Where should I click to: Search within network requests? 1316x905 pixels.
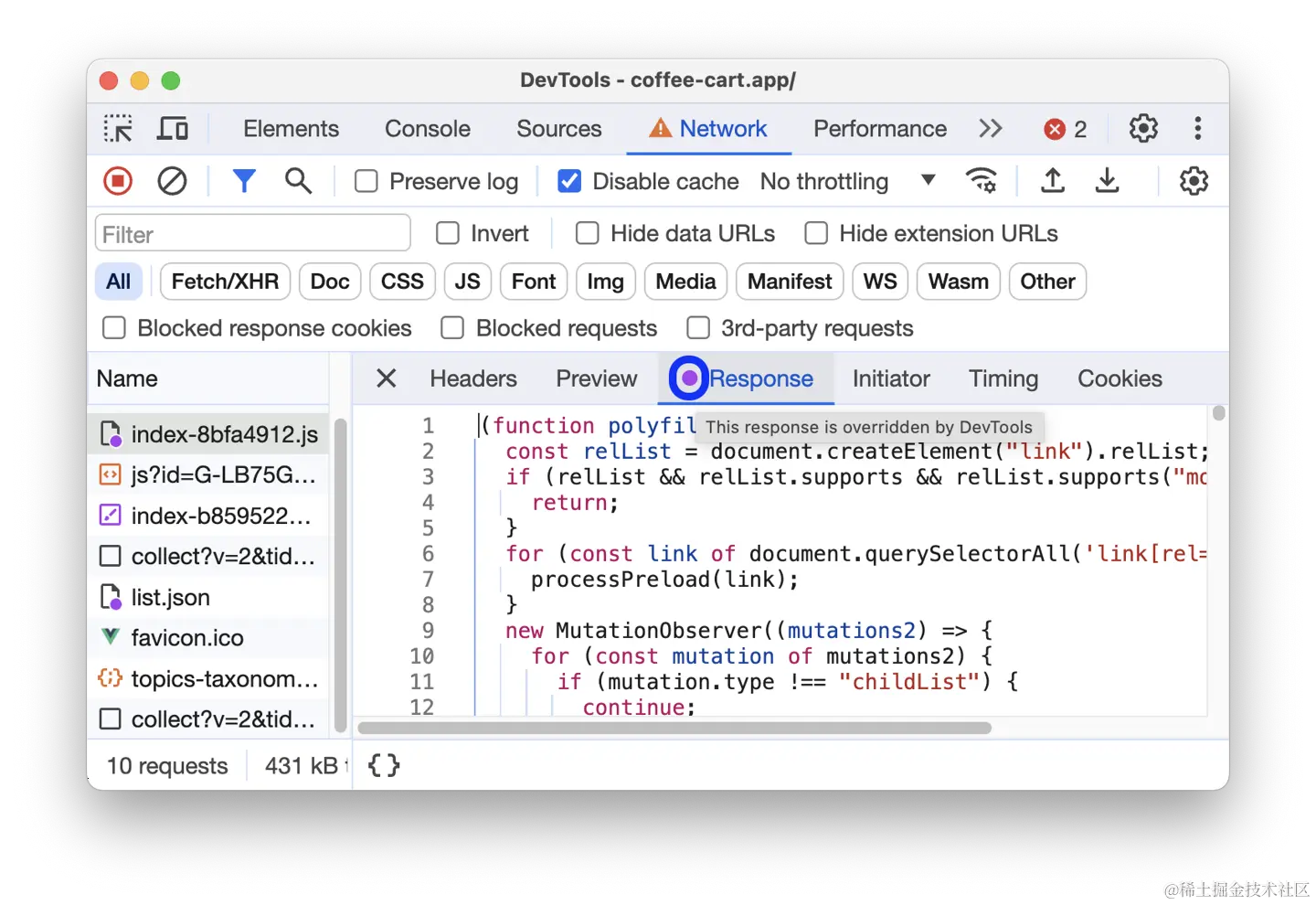tap(298, 180)
